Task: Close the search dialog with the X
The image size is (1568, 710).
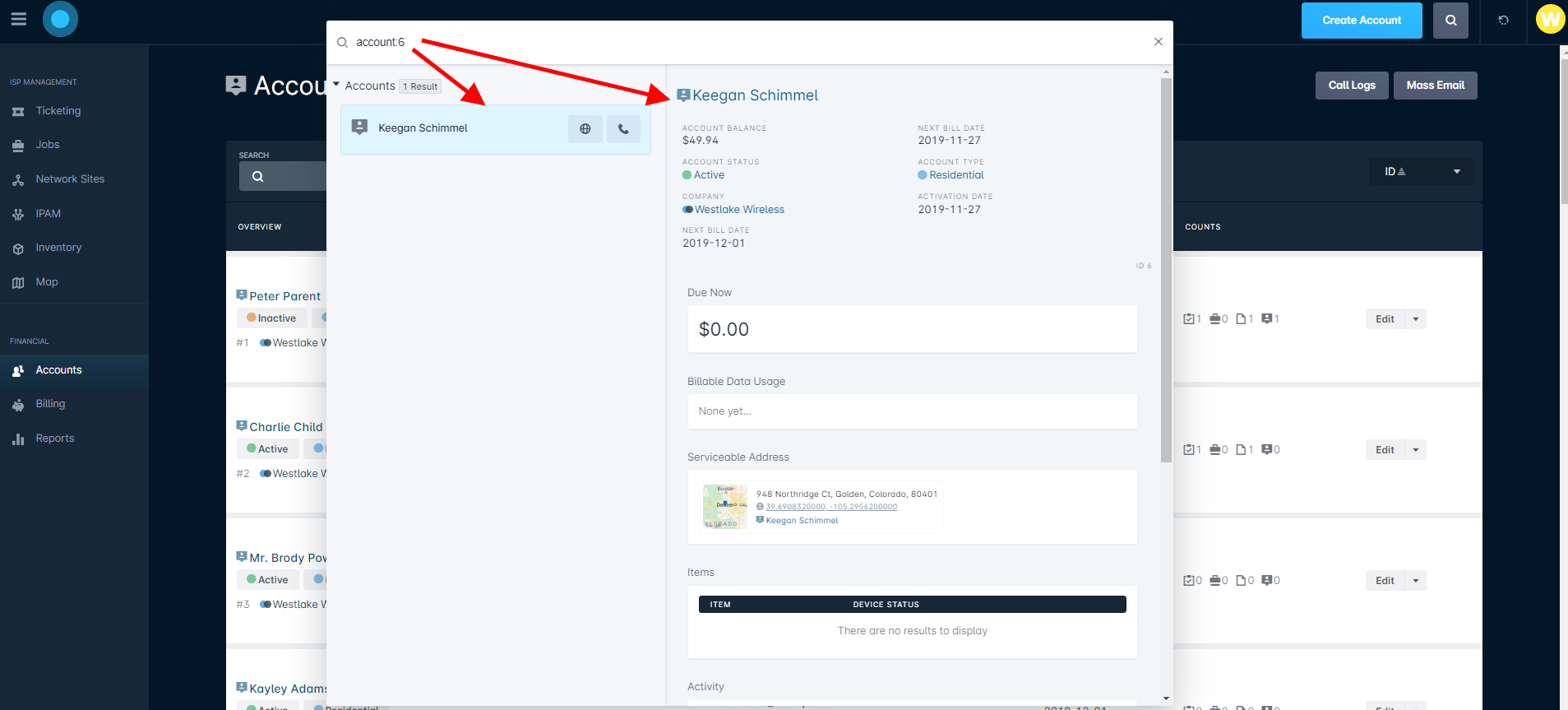Action: coord(1158,42)
